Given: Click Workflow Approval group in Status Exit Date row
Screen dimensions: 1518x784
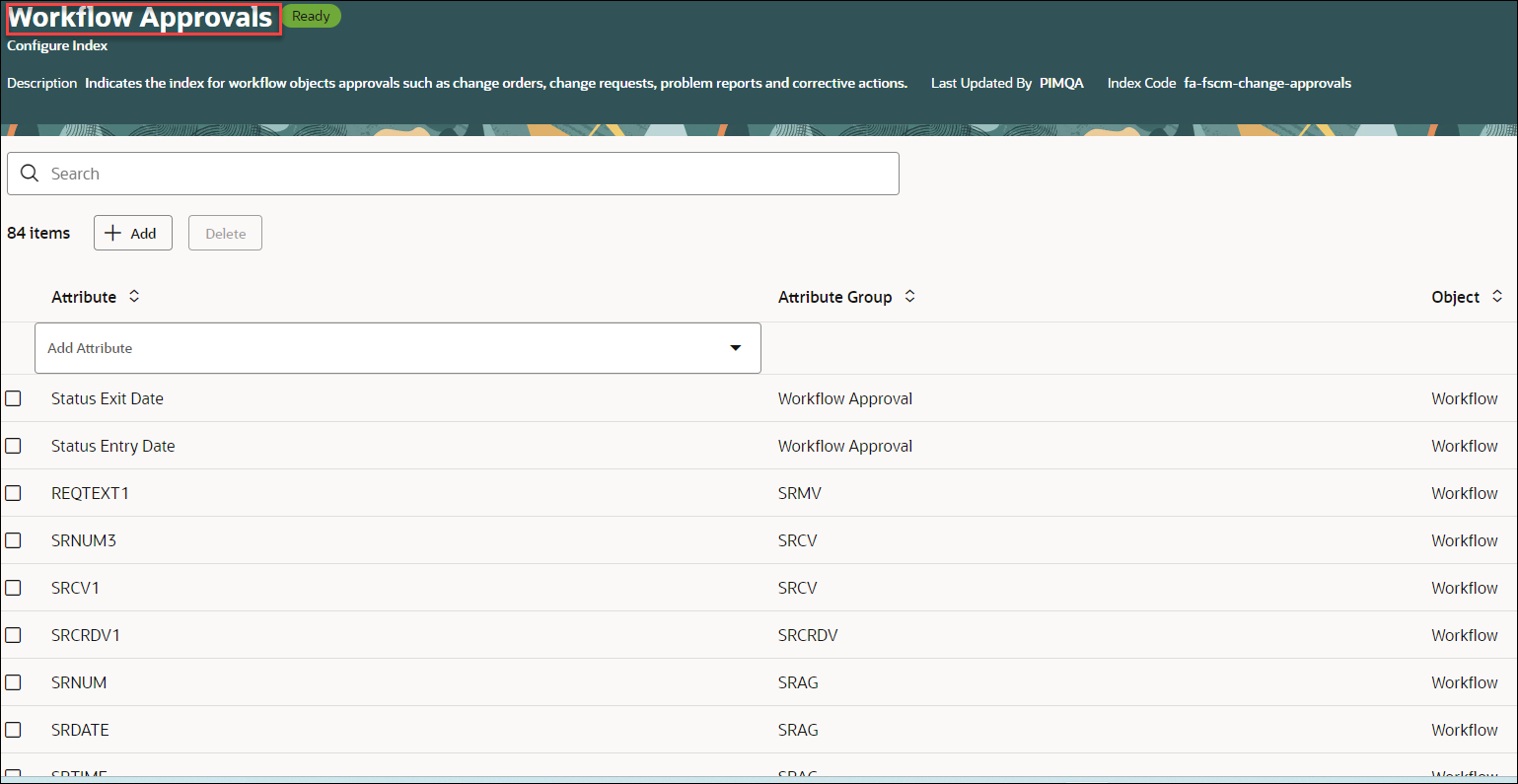Looking at the screenshot, I should click(845, 398).
